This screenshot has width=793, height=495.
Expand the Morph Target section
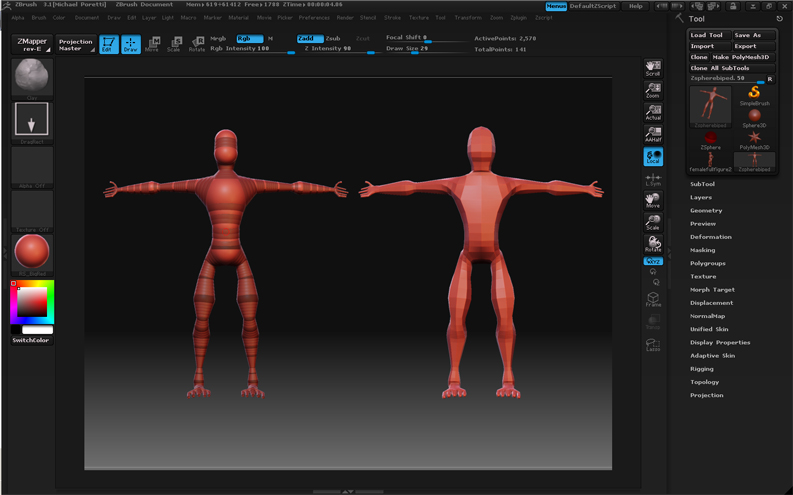click(712, 290)
